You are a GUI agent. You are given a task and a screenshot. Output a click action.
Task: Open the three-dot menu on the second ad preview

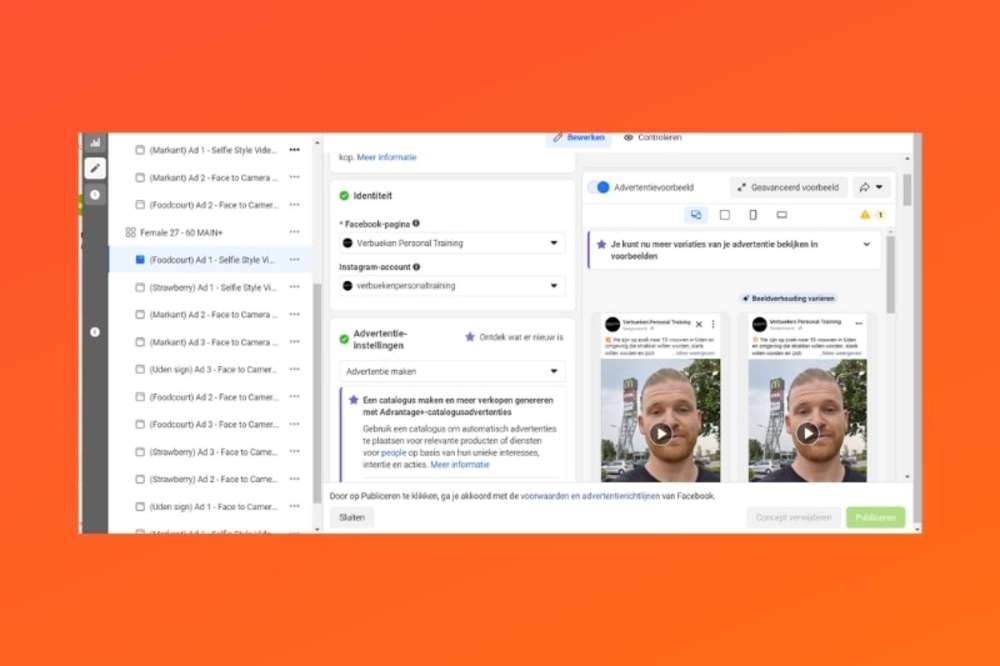click(858, 323)
